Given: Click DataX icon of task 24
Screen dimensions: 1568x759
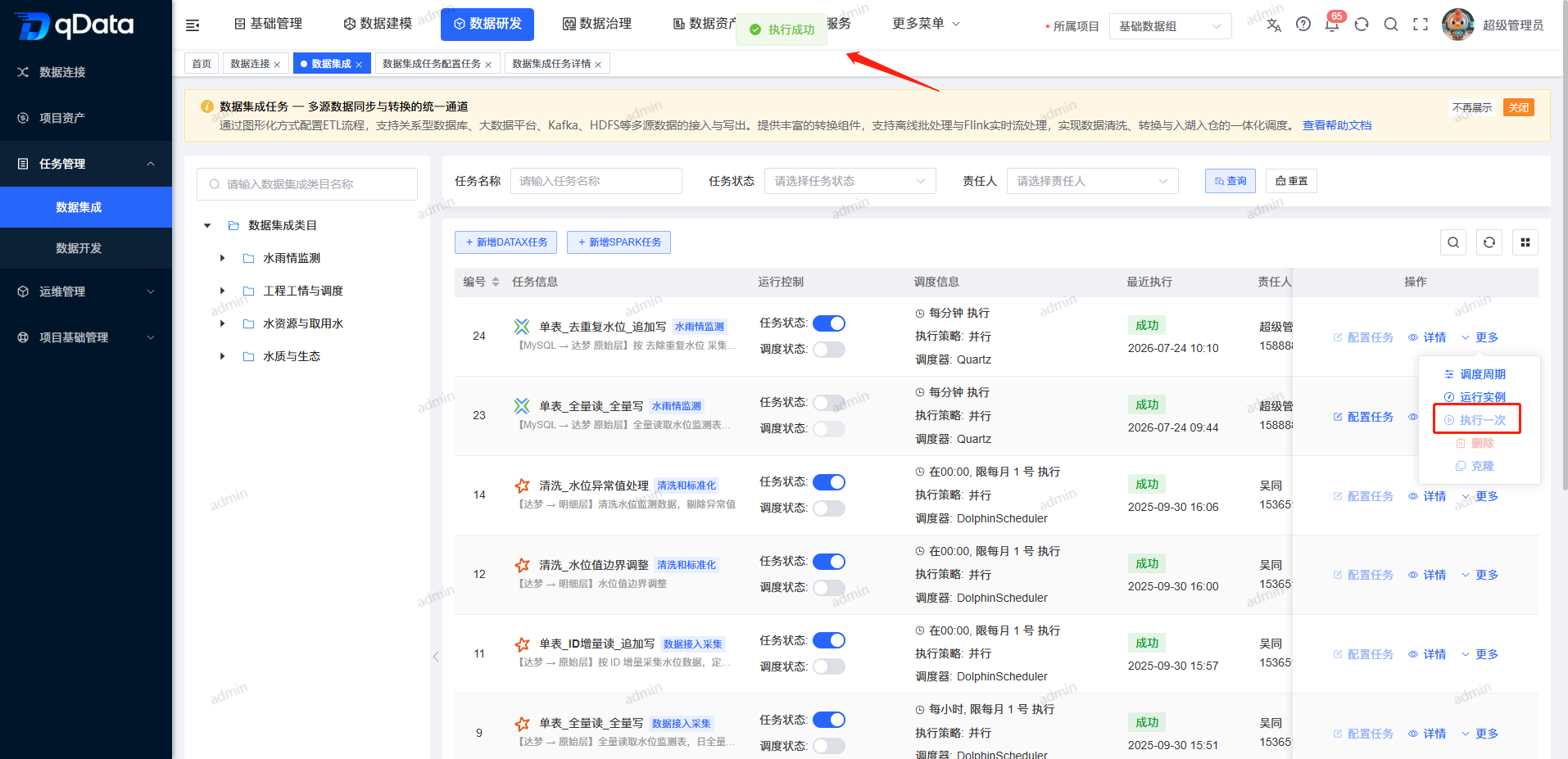Looking at the screenshot, I should 522,327.
